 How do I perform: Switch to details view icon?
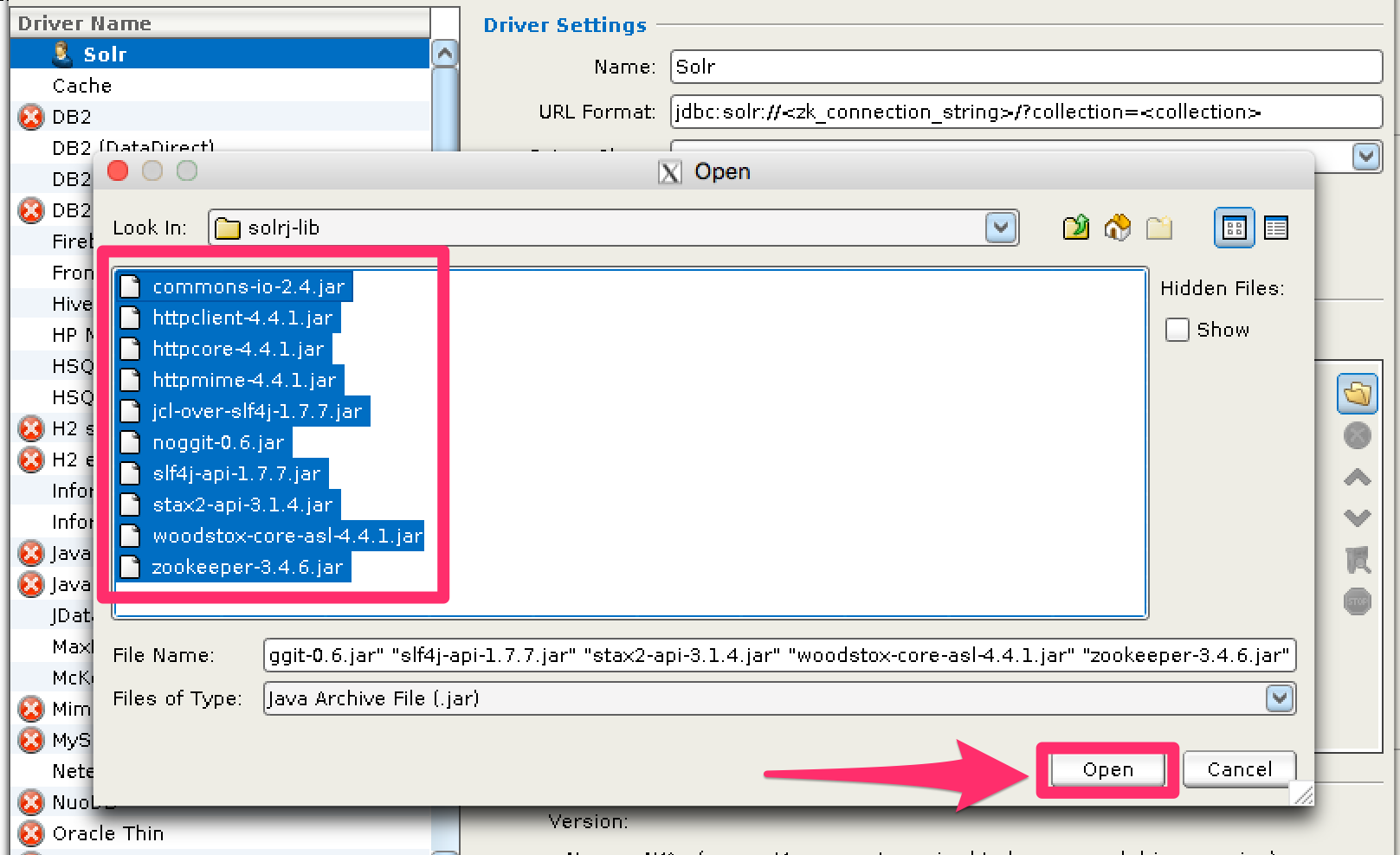(x=1275, y=228)
